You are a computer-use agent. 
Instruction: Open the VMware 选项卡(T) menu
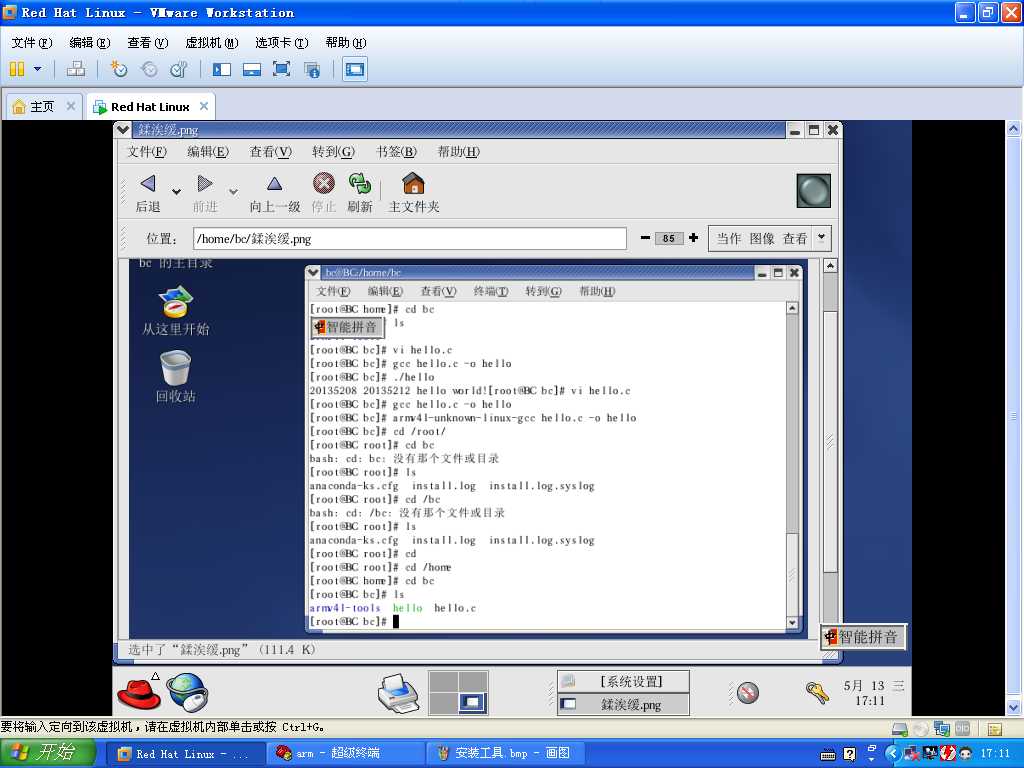[281, 42]
